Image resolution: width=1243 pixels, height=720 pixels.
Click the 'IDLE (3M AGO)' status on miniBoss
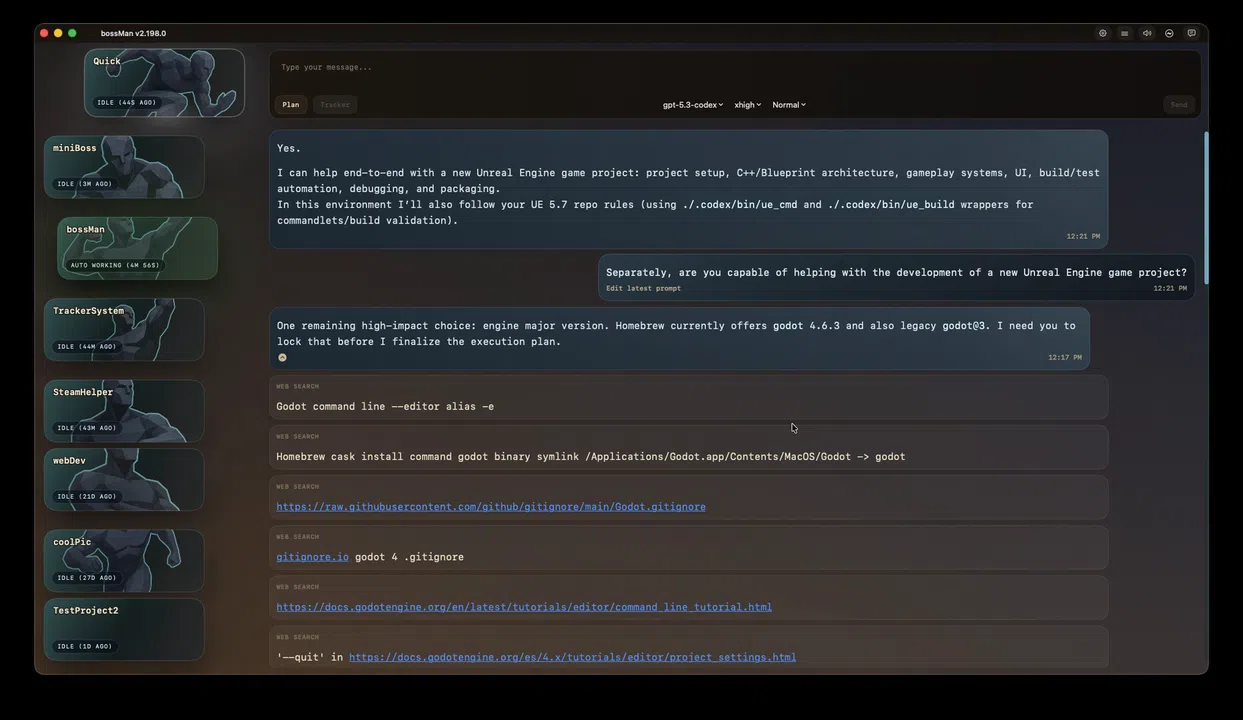[84, 184]
